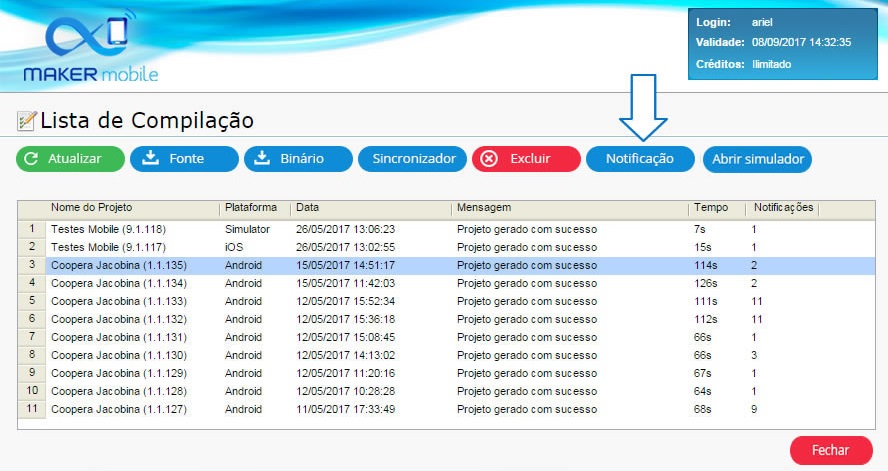Click the Maker Mobile logo
Screen dimensions: 888x471
(x=91, y=50)
